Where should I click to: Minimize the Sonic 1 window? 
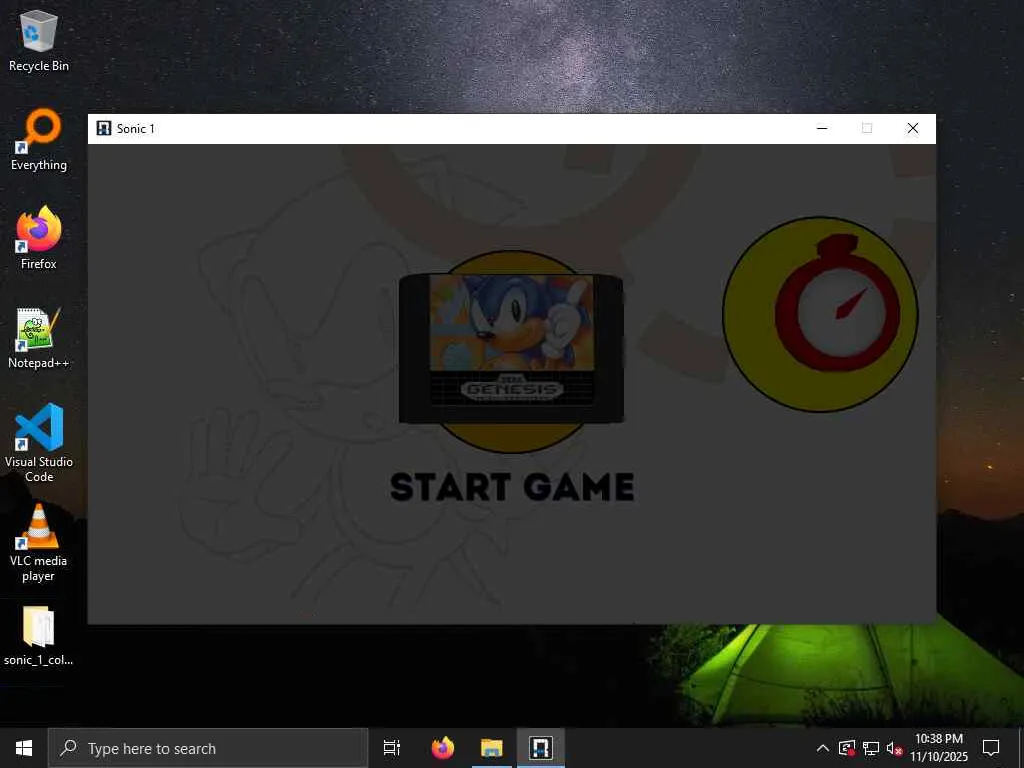(x=822, y=128)
